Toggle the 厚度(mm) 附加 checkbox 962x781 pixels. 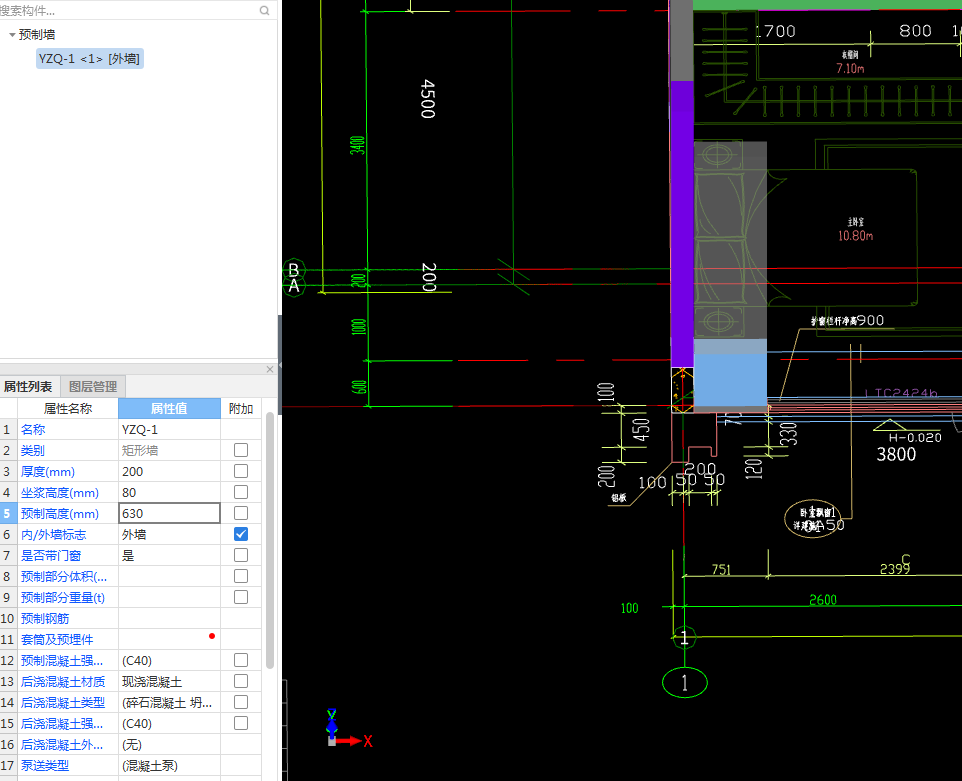[241, 471]
